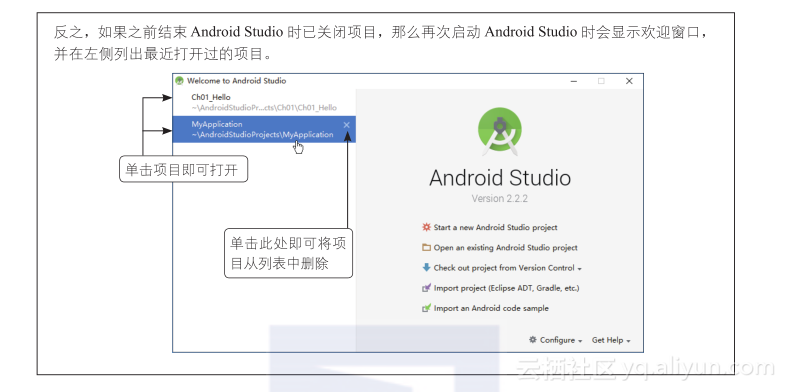This screenshot has width=786, height=392.
Task: Click the MyApplication project path text
Action: (262, 135)
